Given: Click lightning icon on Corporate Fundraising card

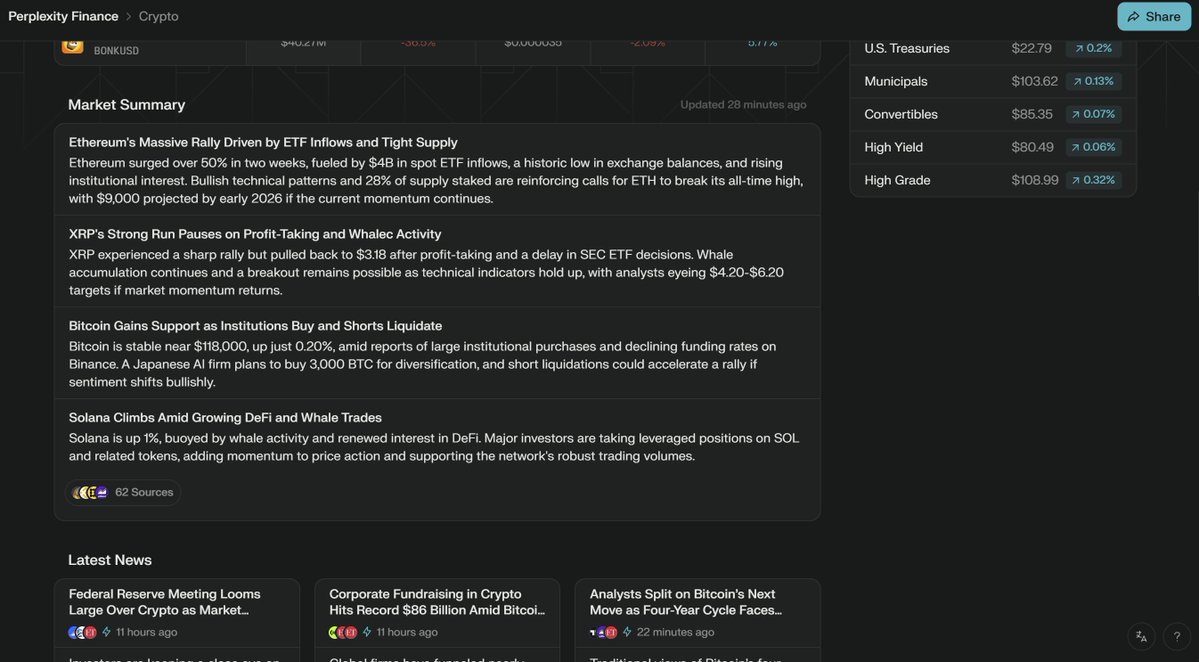Looking at the screenshot, I should tap(367, 632).
